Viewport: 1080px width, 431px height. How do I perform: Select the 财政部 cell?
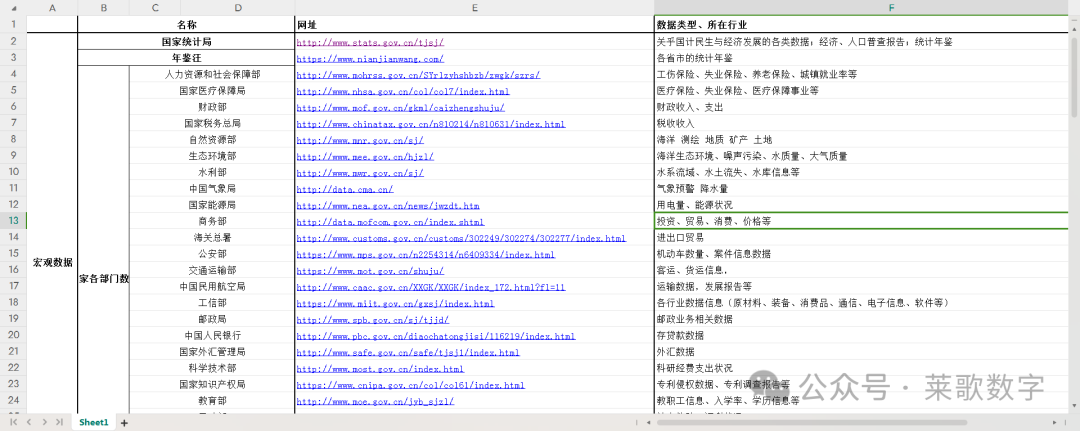(212, 107)
